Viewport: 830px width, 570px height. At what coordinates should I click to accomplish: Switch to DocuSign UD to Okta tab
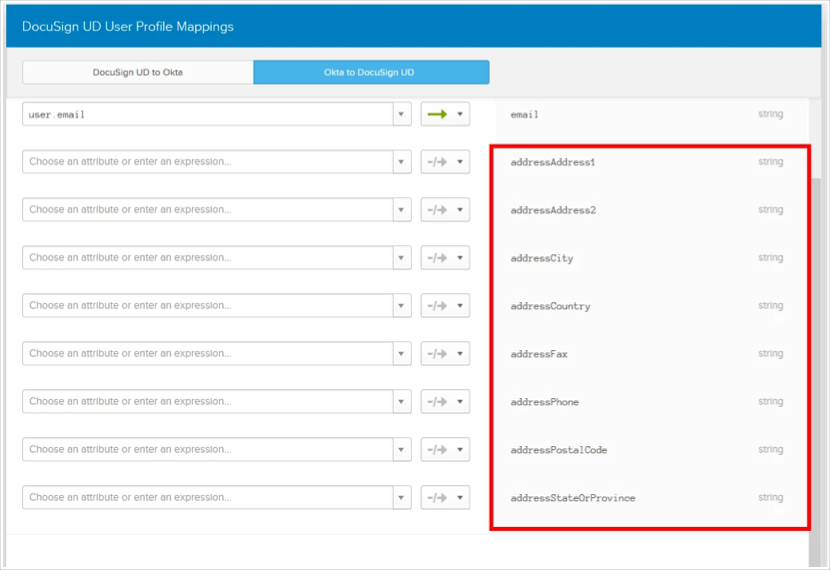(x=138, y=73)
